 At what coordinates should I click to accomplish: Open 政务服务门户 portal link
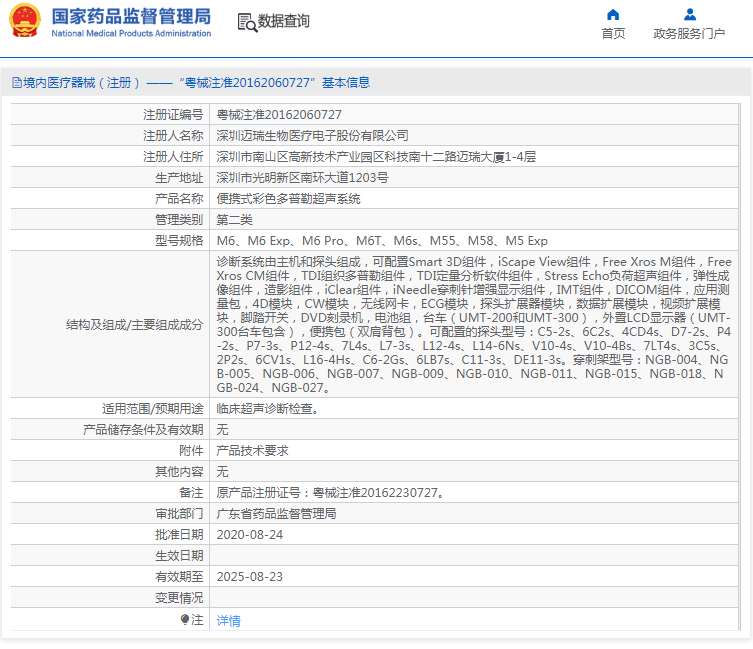coord(689,34)
